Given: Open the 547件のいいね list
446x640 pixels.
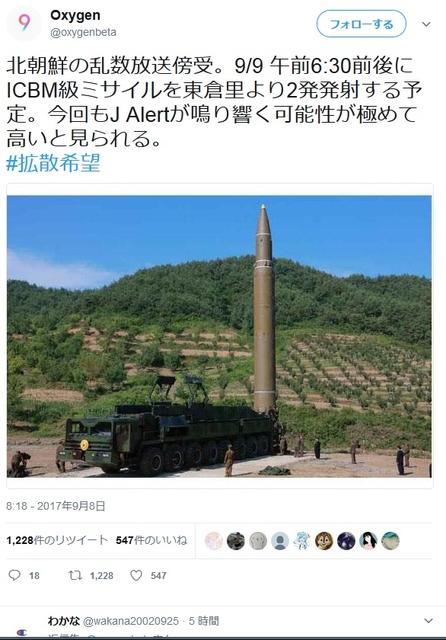Looking at the screenshot, I should (151, 540).
